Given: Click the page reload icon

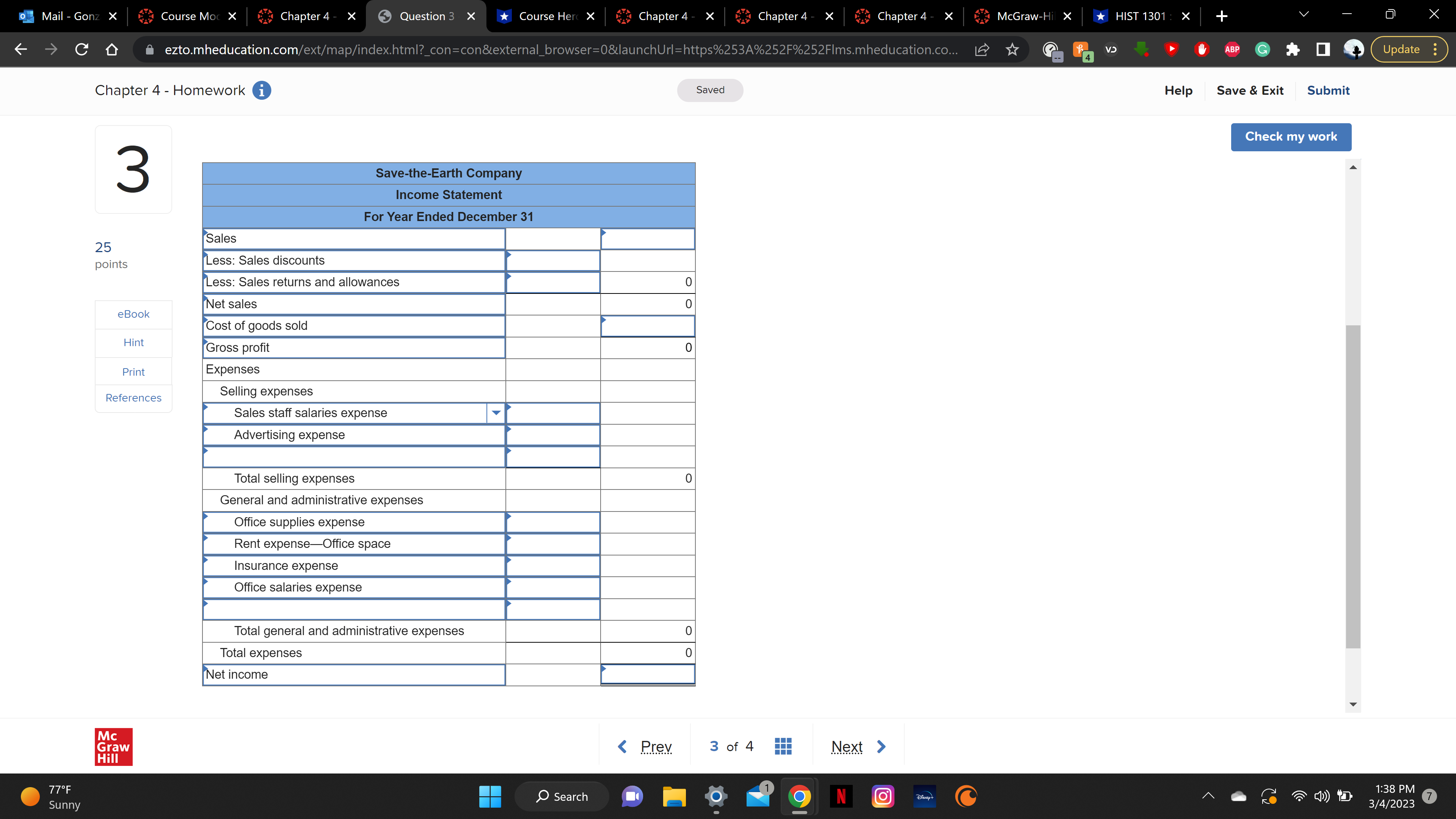Looking at the screenshot, I should (81, 49).
